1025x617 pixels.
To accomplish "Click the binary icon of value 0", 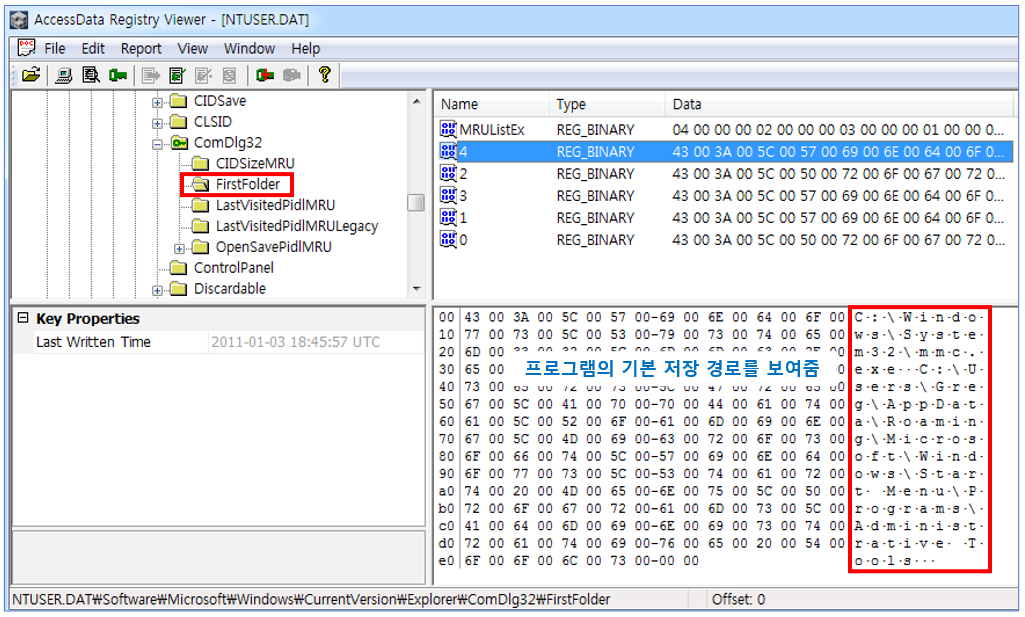I will click(x=448, y=239).
